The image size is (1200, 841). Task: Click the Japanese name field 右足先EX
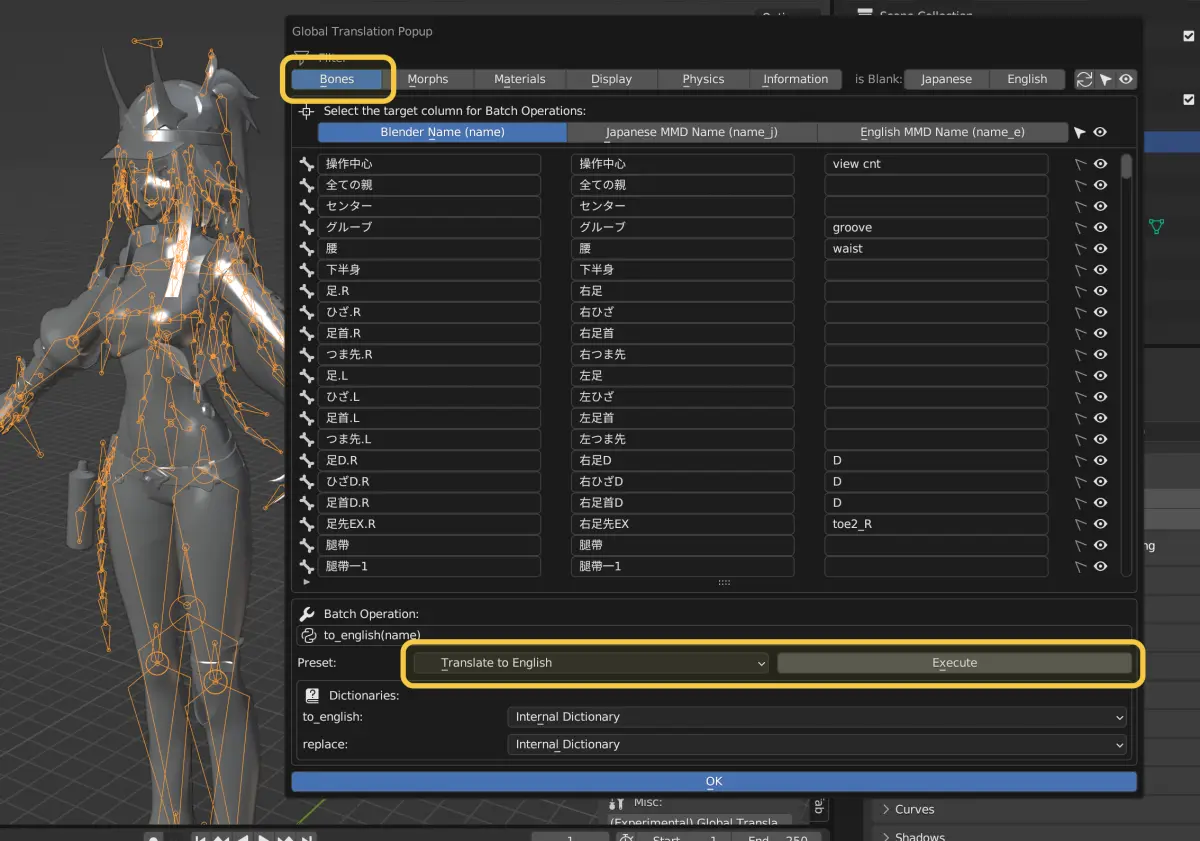683,524
